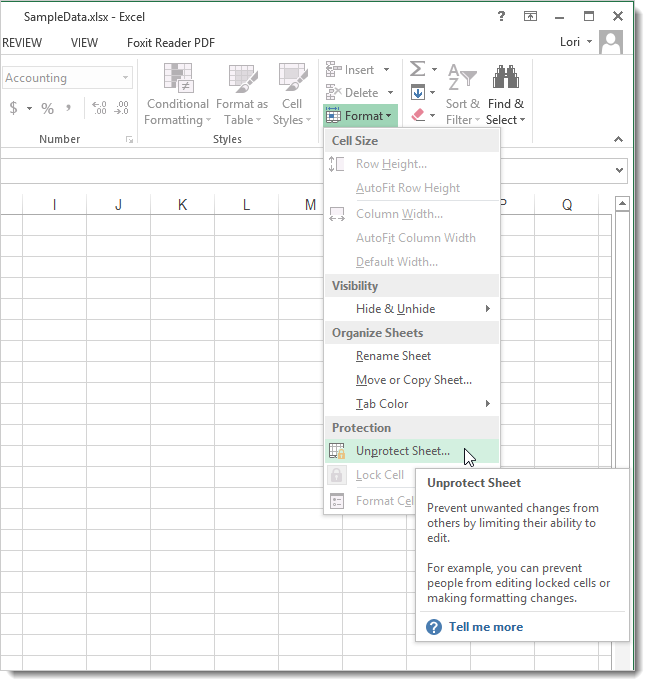Open Cell Styles gallery

[x=292, y=95]
